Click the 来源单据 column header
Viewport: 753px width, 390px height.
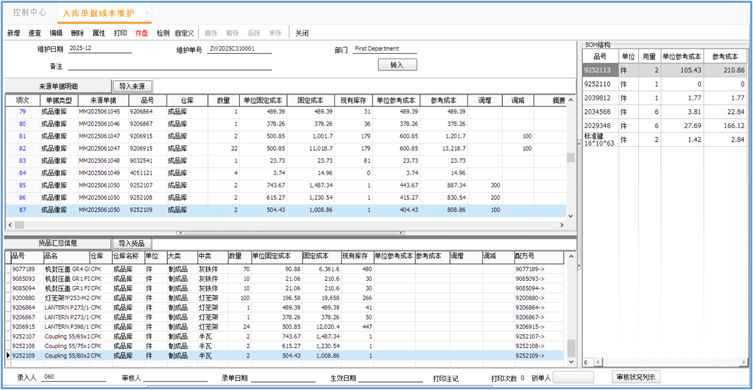(103, 101)
